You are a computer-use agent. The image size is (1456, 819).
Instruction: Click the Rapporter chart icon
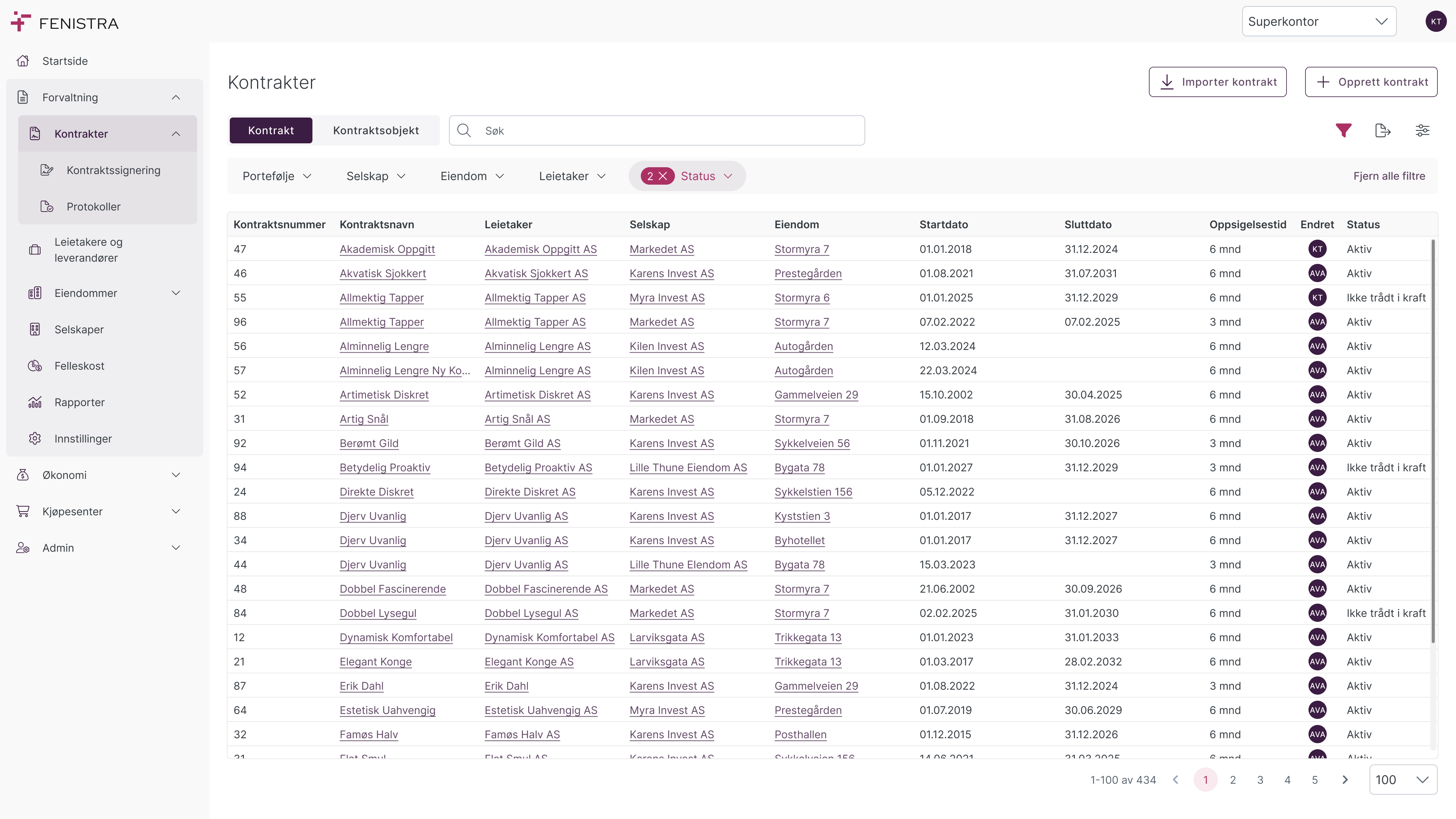(x=35, y=402)
